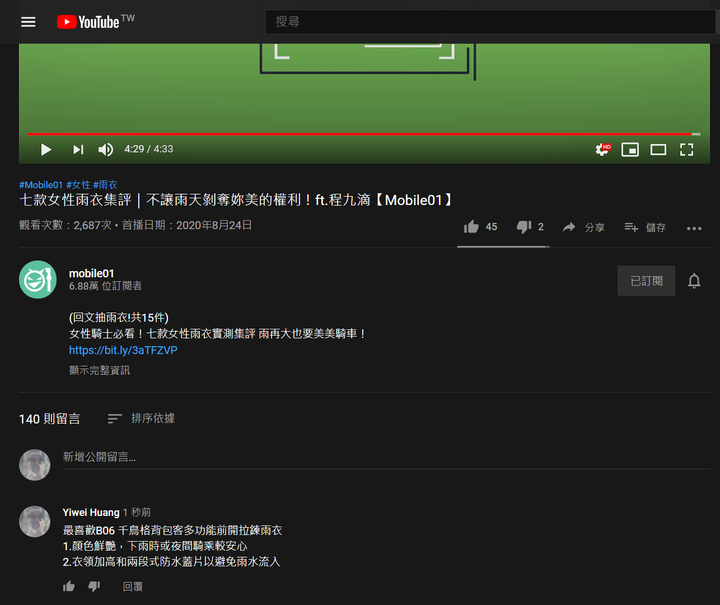Click the video title text
Viewport: 720px width, 605px height.
tap(235, 200)
